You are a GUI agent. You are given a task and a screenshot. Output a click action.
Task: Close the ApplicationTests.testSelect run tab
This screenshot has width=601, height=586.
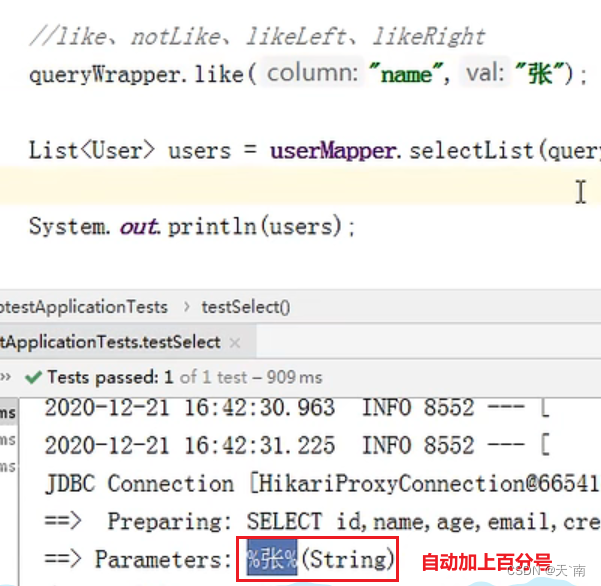pyautogui.click(x=235, y=343)
